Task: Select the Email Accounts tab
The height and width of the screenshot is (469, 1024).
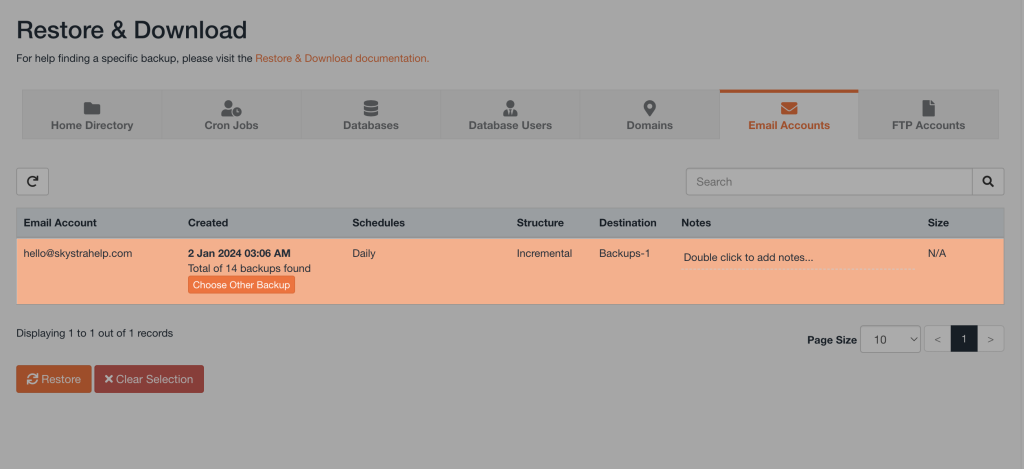Action: [x=789, y=115]
